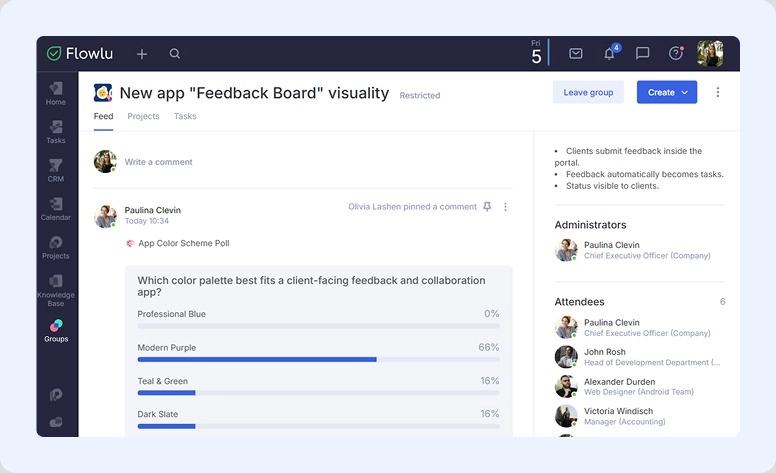Click the 66% poll result value
776x473 pixels.
tap(488, 347)
